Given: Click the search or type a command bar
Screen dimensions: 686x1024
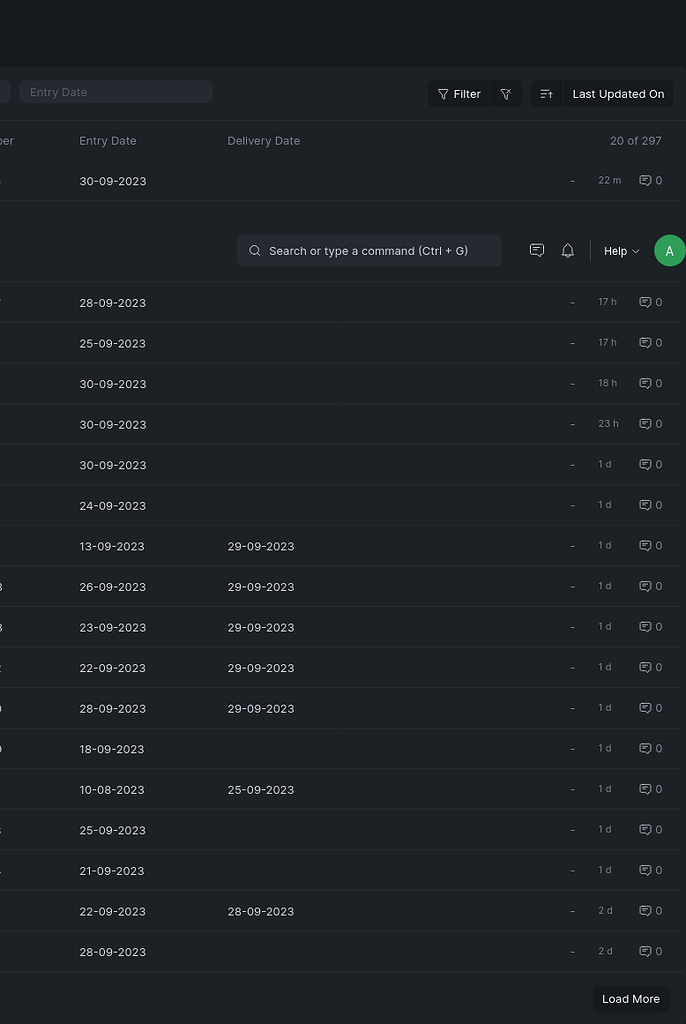Looking at the screenshot, I should coord(369,251).
